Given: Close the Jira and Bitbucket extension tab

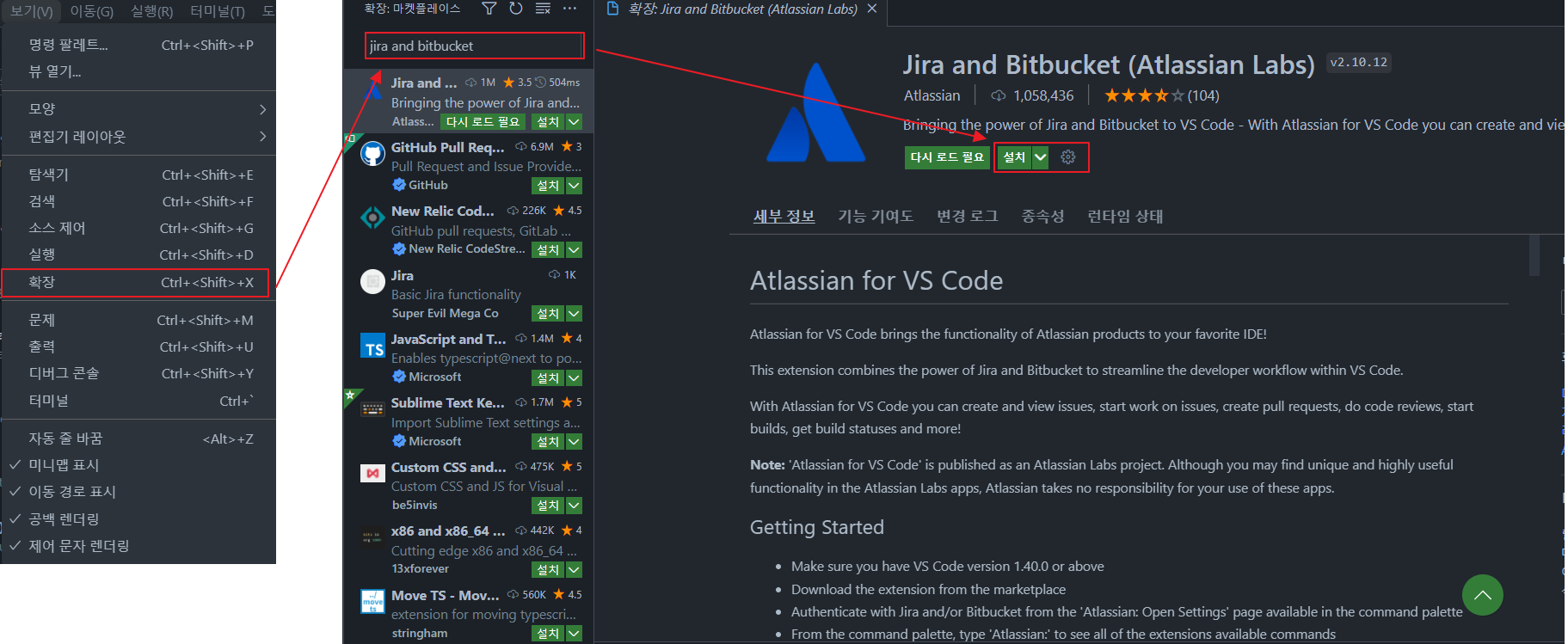Looking at the screenshot, I should (x=872, y=9).
